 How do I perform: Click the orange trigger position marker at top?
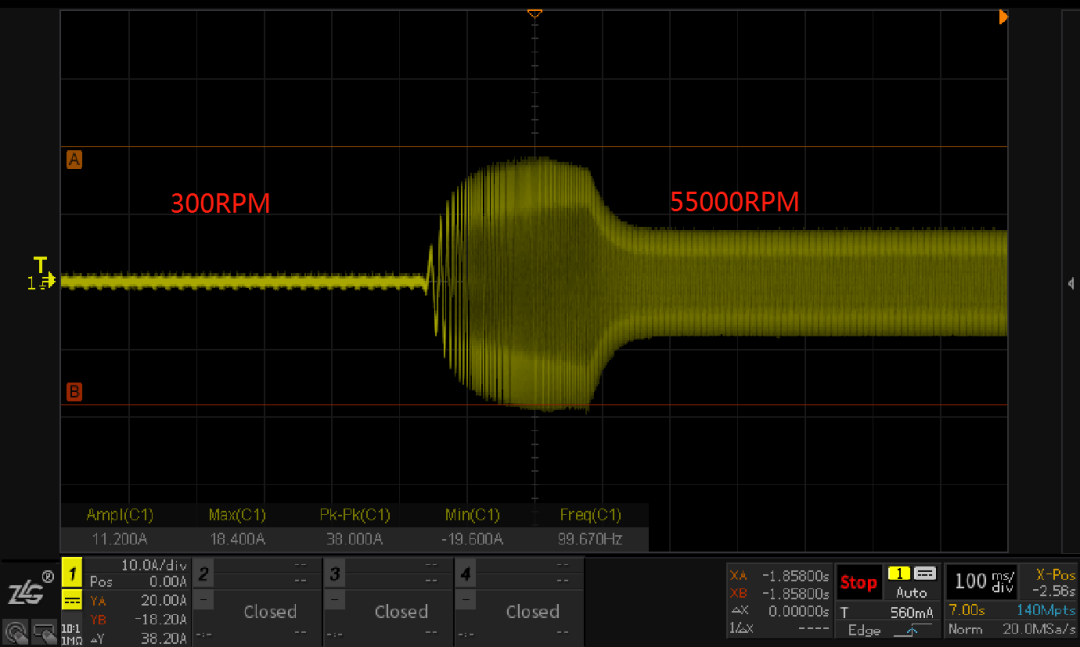(x=534, y=13)
